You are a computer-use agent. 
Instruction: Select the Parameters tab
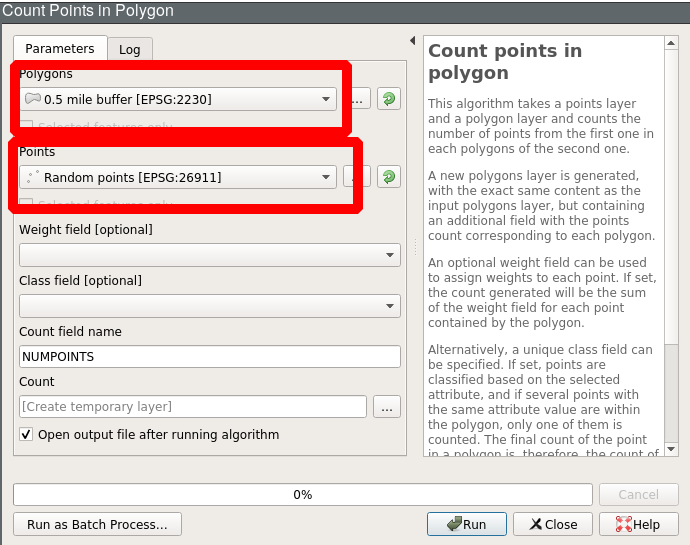60,48
